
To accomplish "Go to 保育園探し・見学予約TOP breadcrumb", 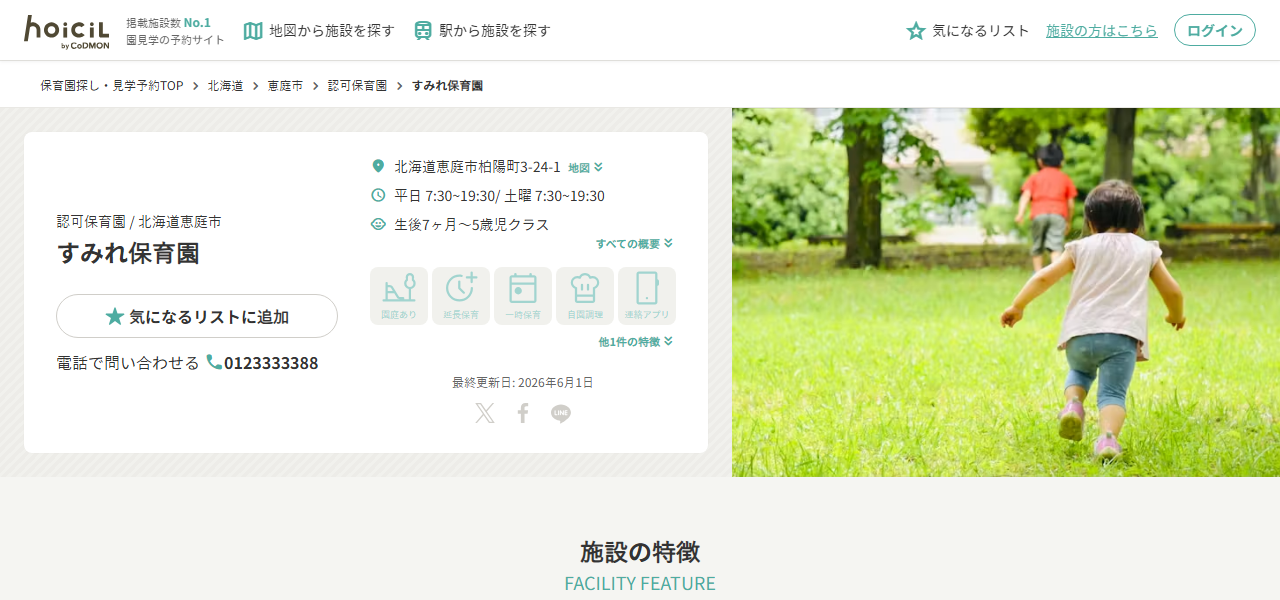I will tap(112, 86).
